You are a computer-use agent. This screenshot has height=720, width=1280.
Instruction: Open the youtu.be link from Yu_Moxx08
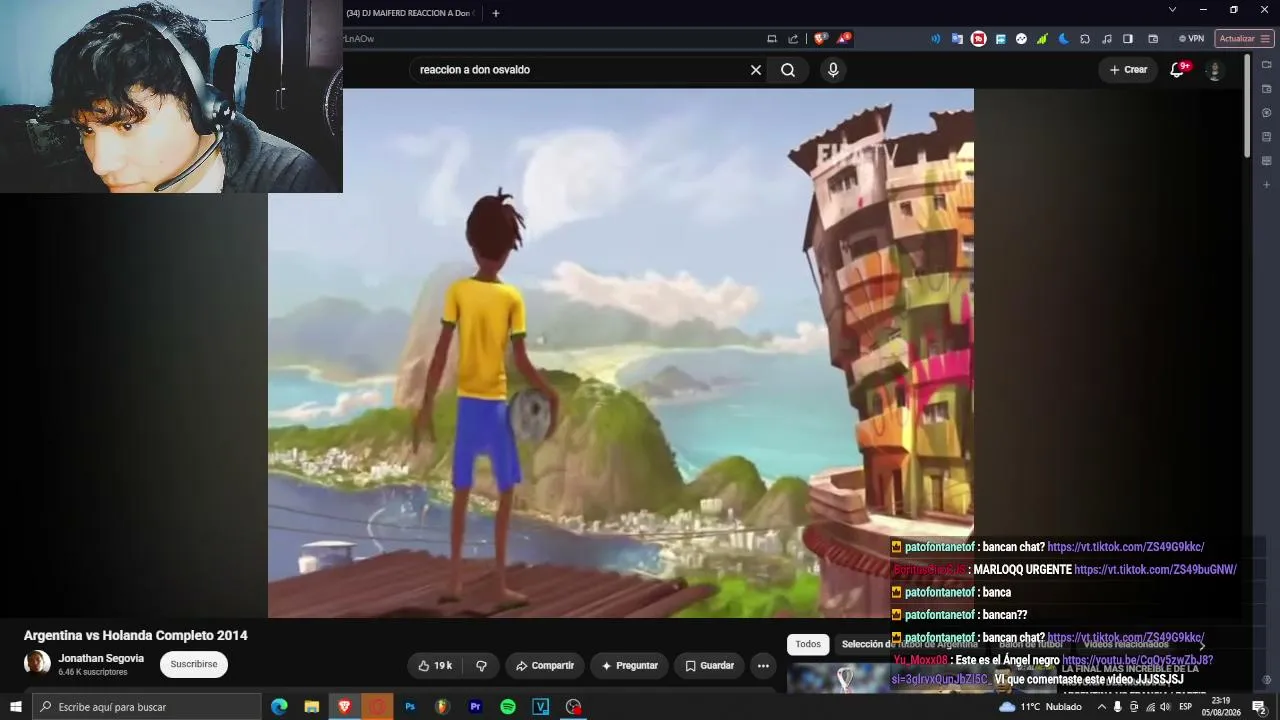pyautogui.click(x=1137, y=661)
